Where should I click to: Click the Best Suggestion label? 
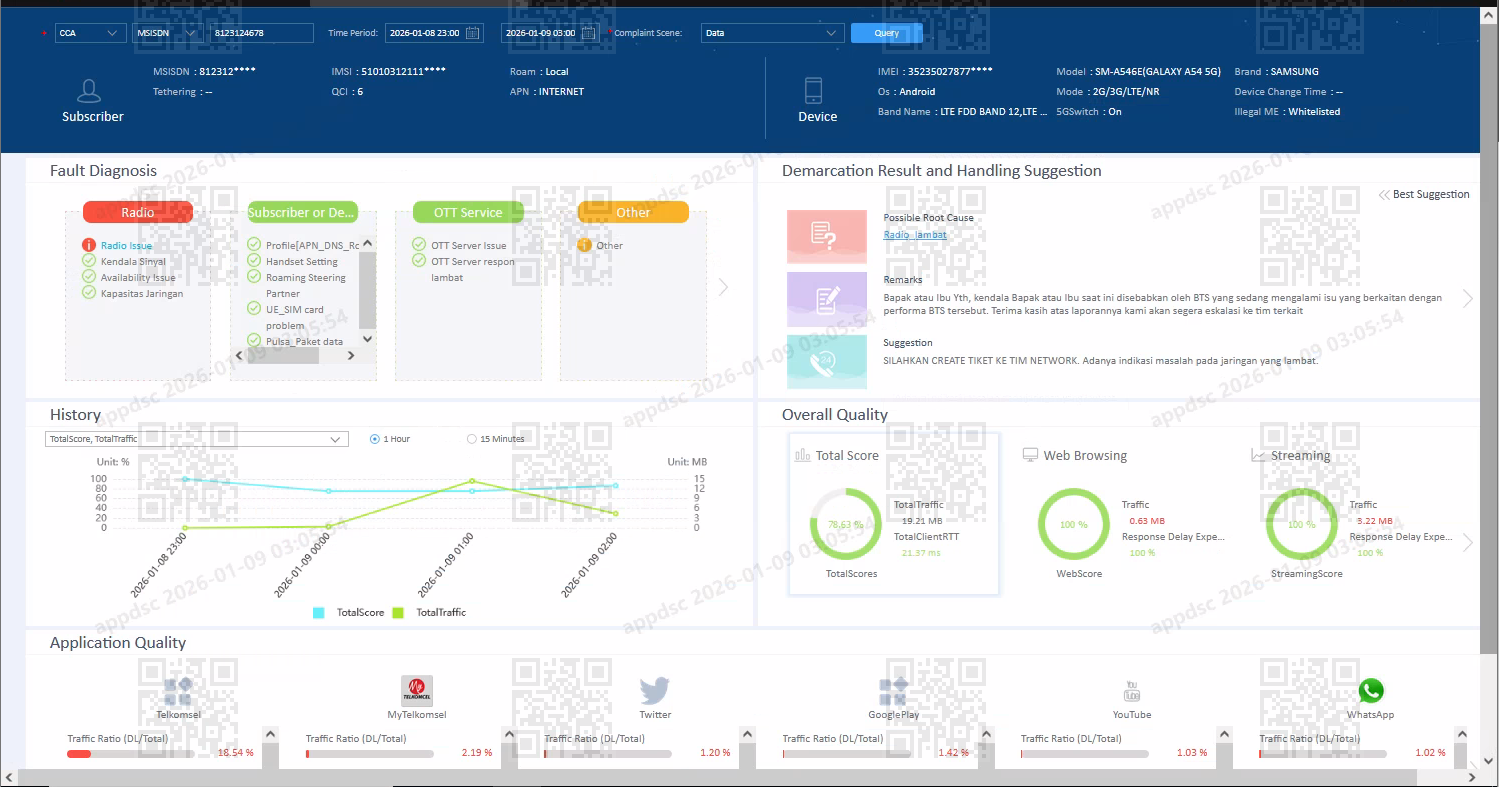(x=1431, y=195)
